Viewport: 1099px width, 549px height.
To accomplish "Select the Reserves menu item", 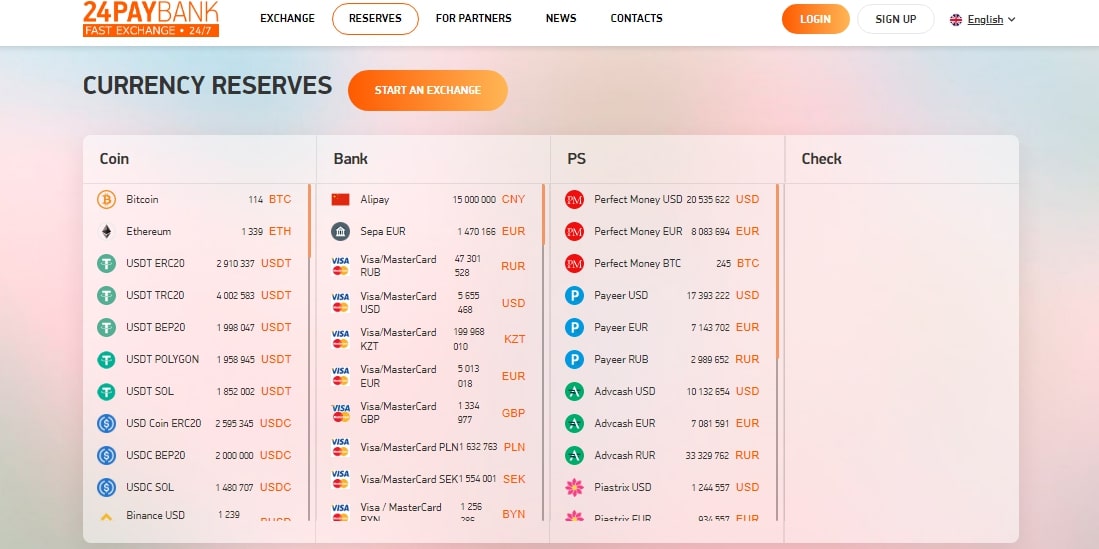I will click(375, 19).
